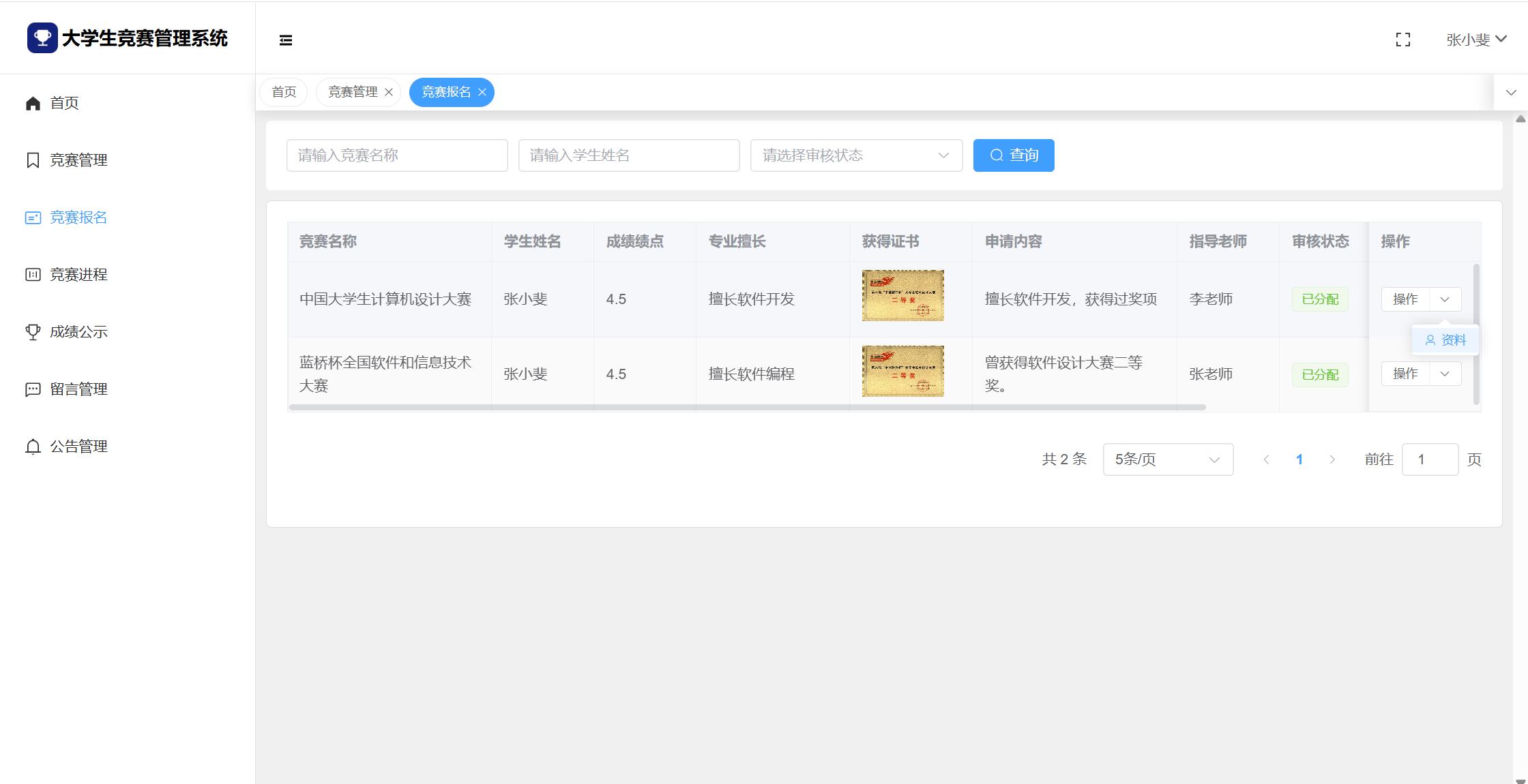Expand the 请选择审核状态 dropdown
1528x784 pixels.
[x=856, y=155]
